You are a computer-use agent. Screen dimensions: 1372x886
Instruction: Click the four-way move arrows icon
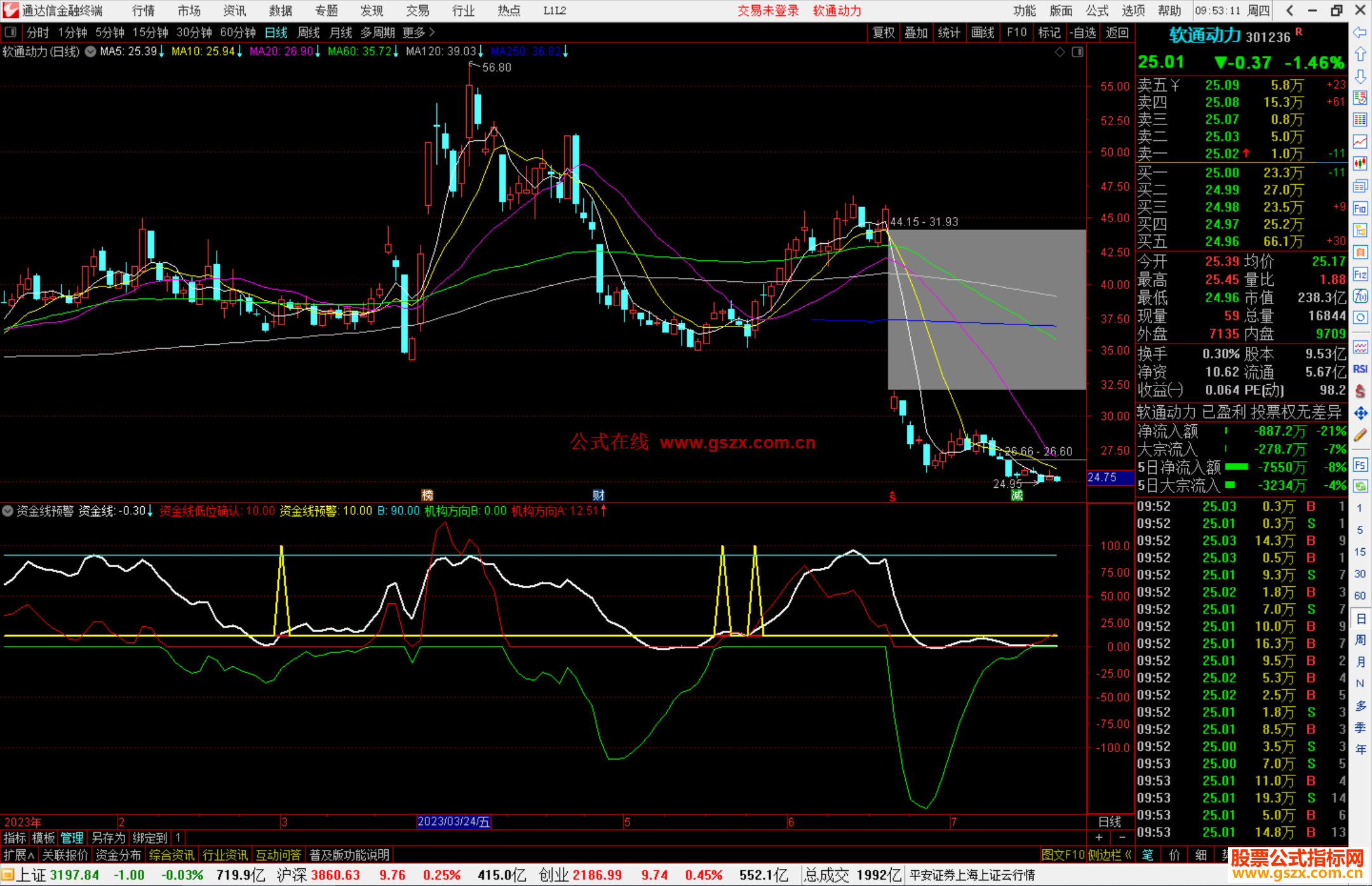[x=1360, y=413]
